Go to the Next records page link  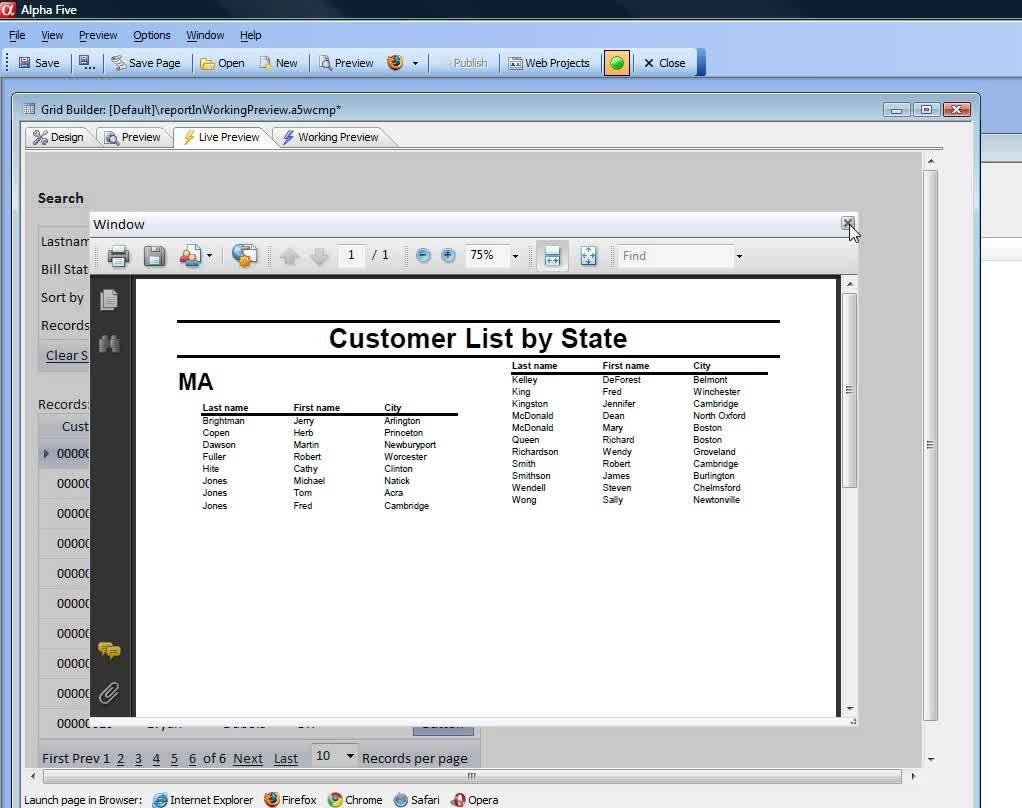(x=248, y=759)
